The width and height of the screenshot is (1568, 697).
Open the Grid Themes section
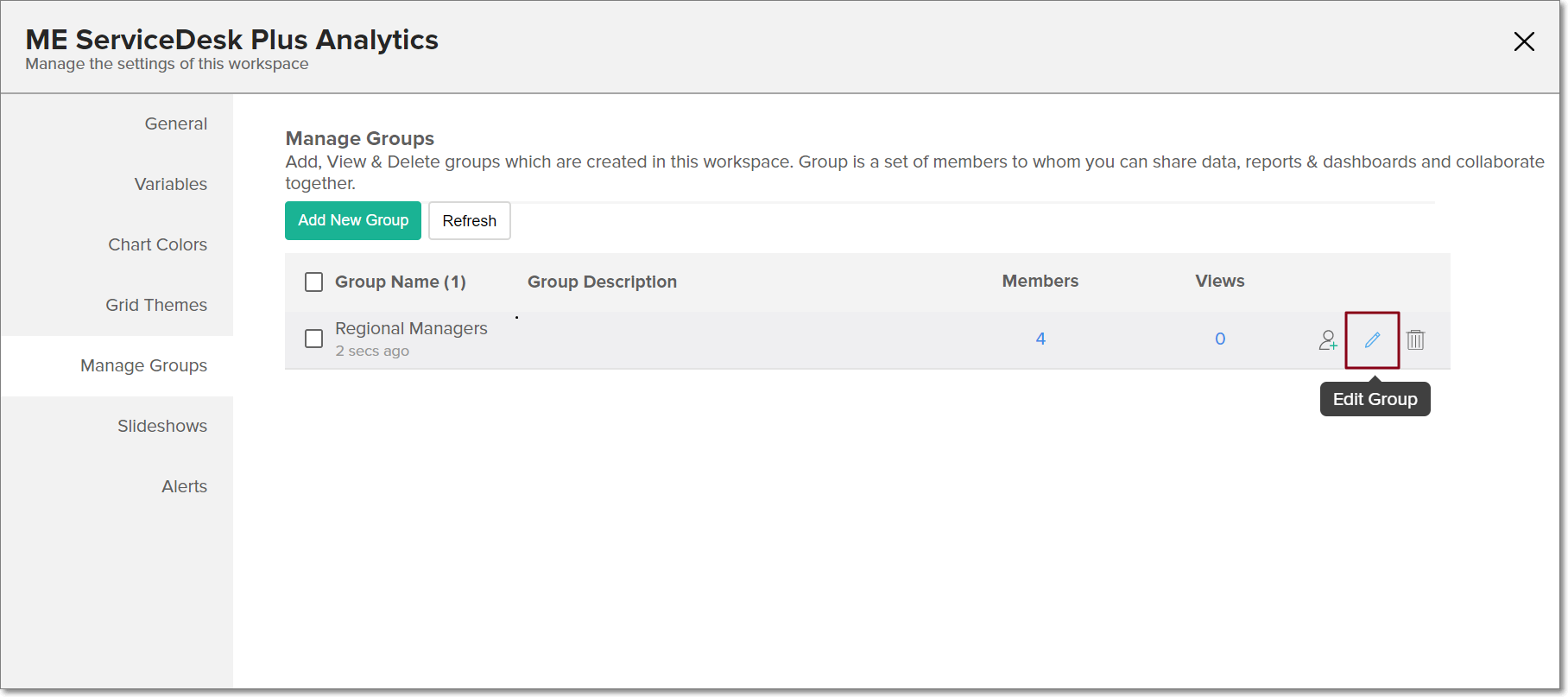156,305
